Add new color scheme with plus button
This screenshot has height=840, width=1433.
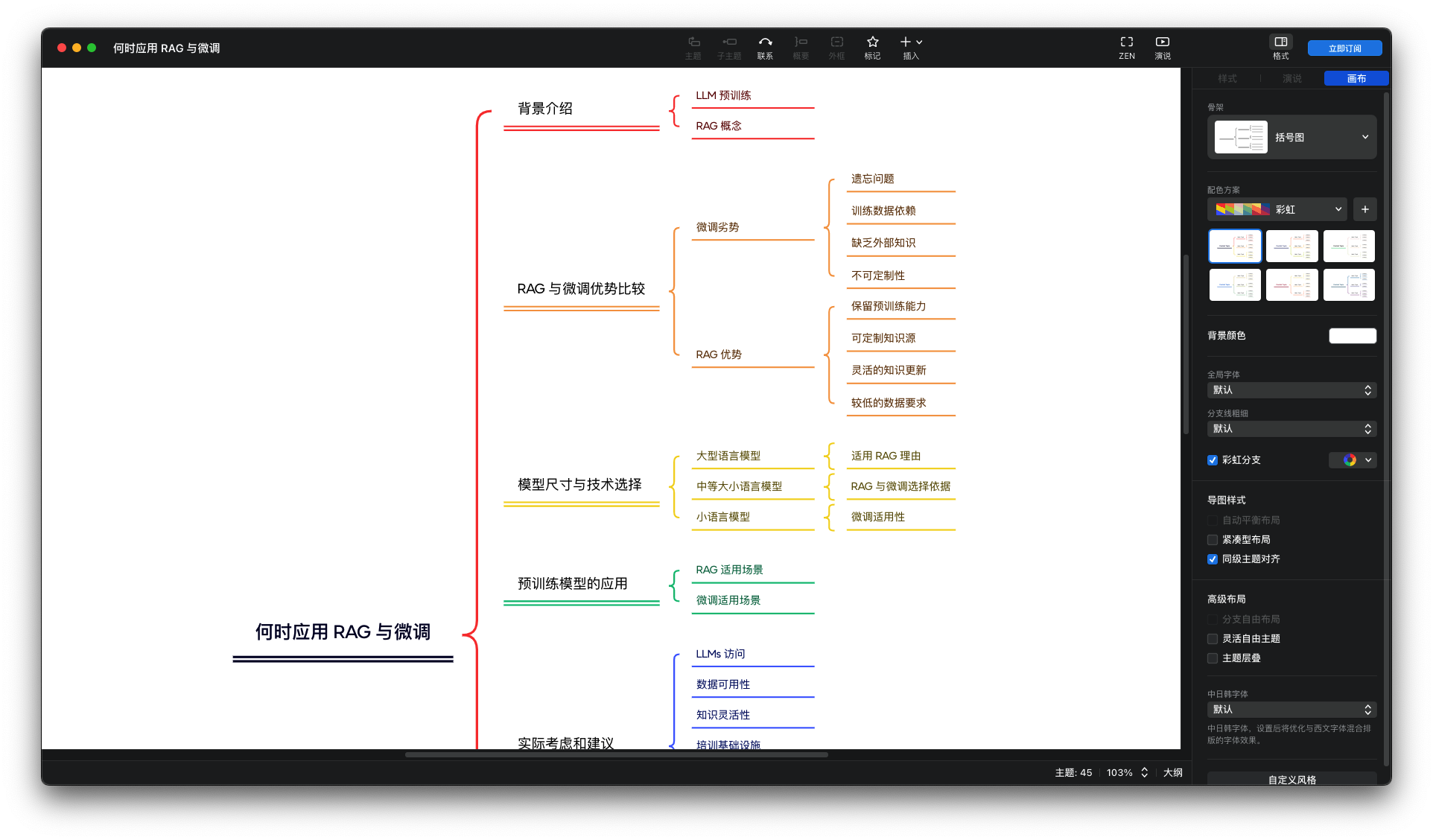(1364, 209)
